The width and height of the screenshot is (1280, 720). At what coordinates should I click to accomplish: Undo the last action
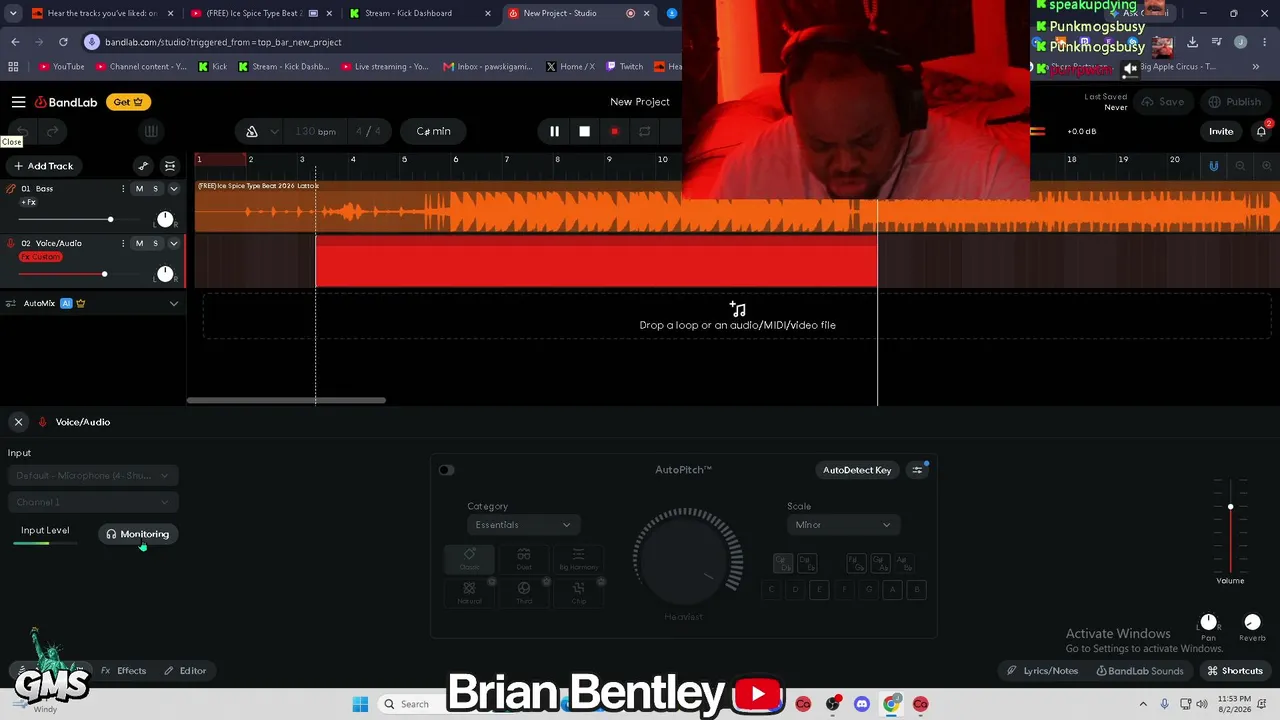(21, 131)
